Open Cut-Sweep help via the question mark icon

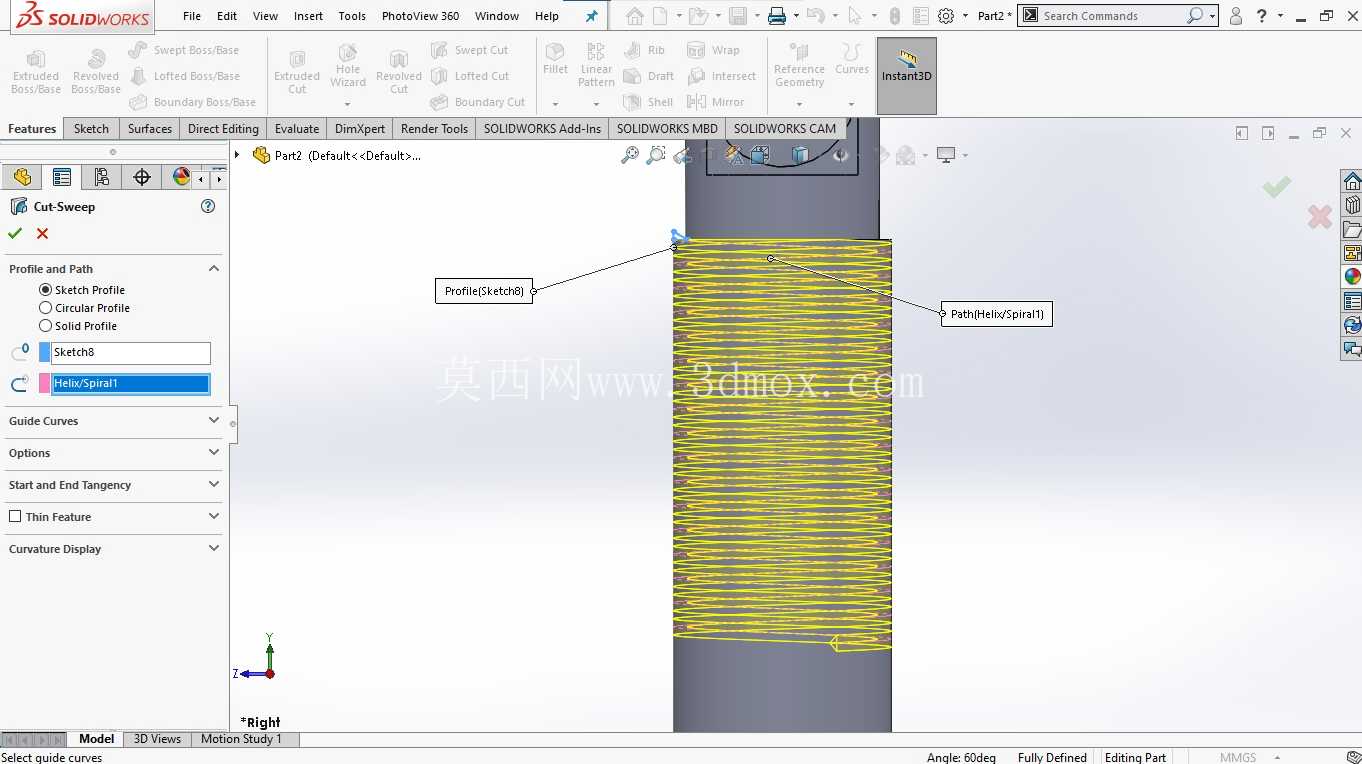point(208,206)
